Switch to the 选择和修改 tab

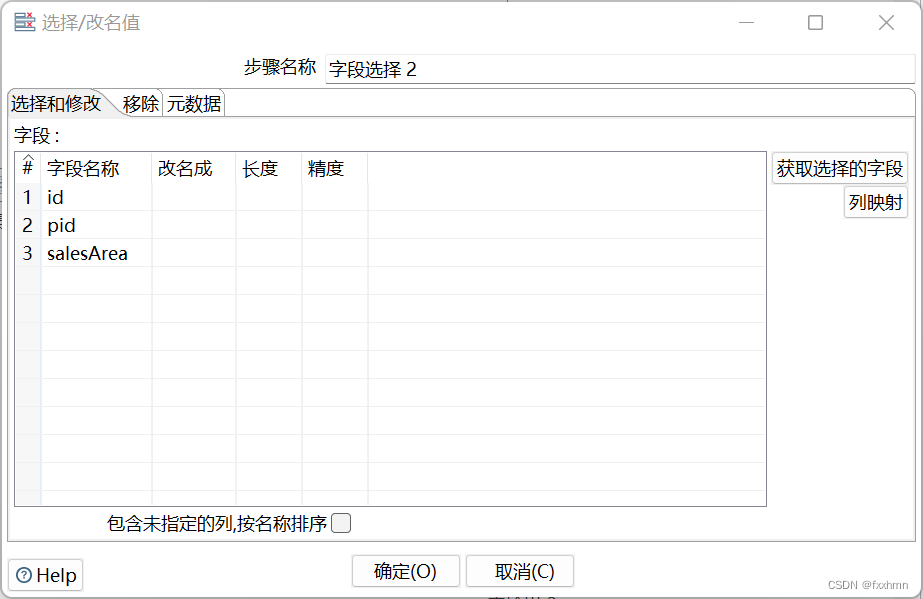pyautogui.click(x=56, y=104)
